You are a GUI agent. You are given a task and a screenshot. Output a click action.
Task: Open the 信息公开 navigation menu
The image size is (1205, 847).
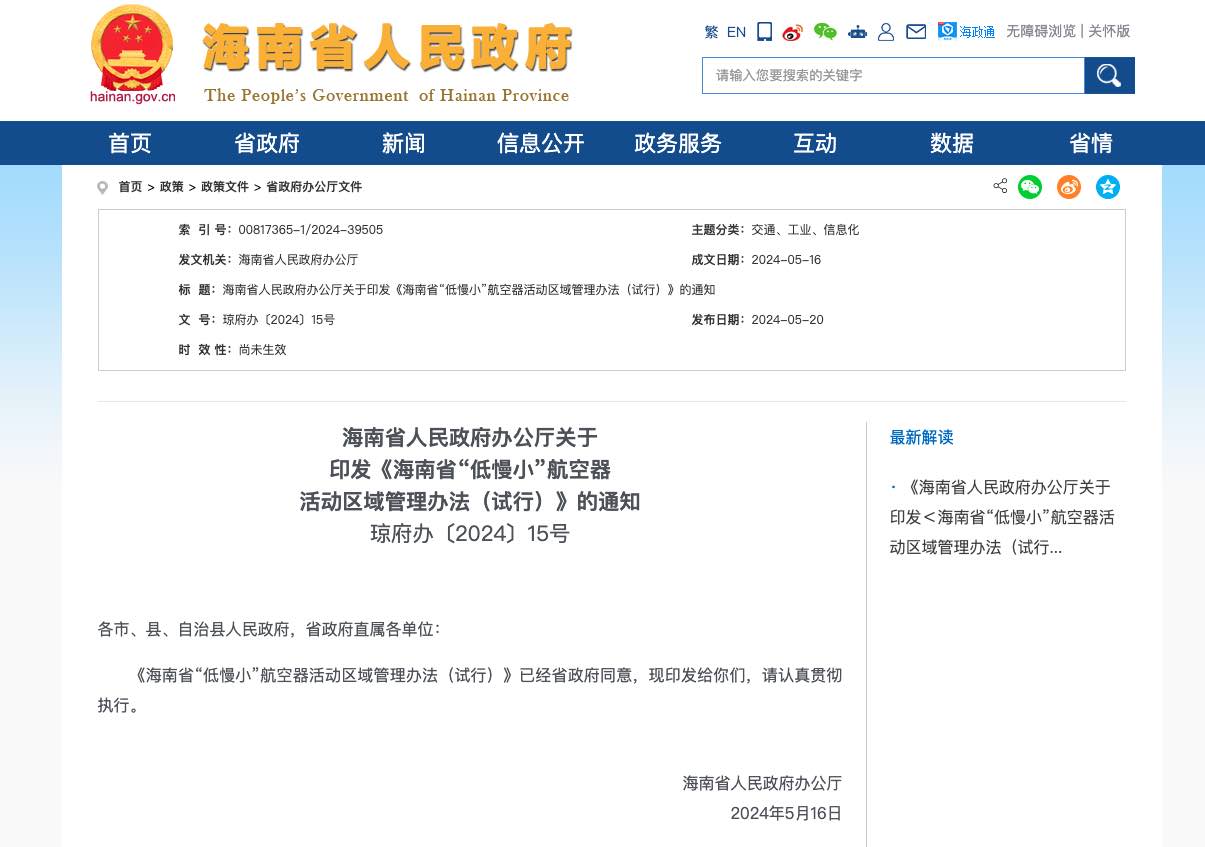tap(540, 143)
